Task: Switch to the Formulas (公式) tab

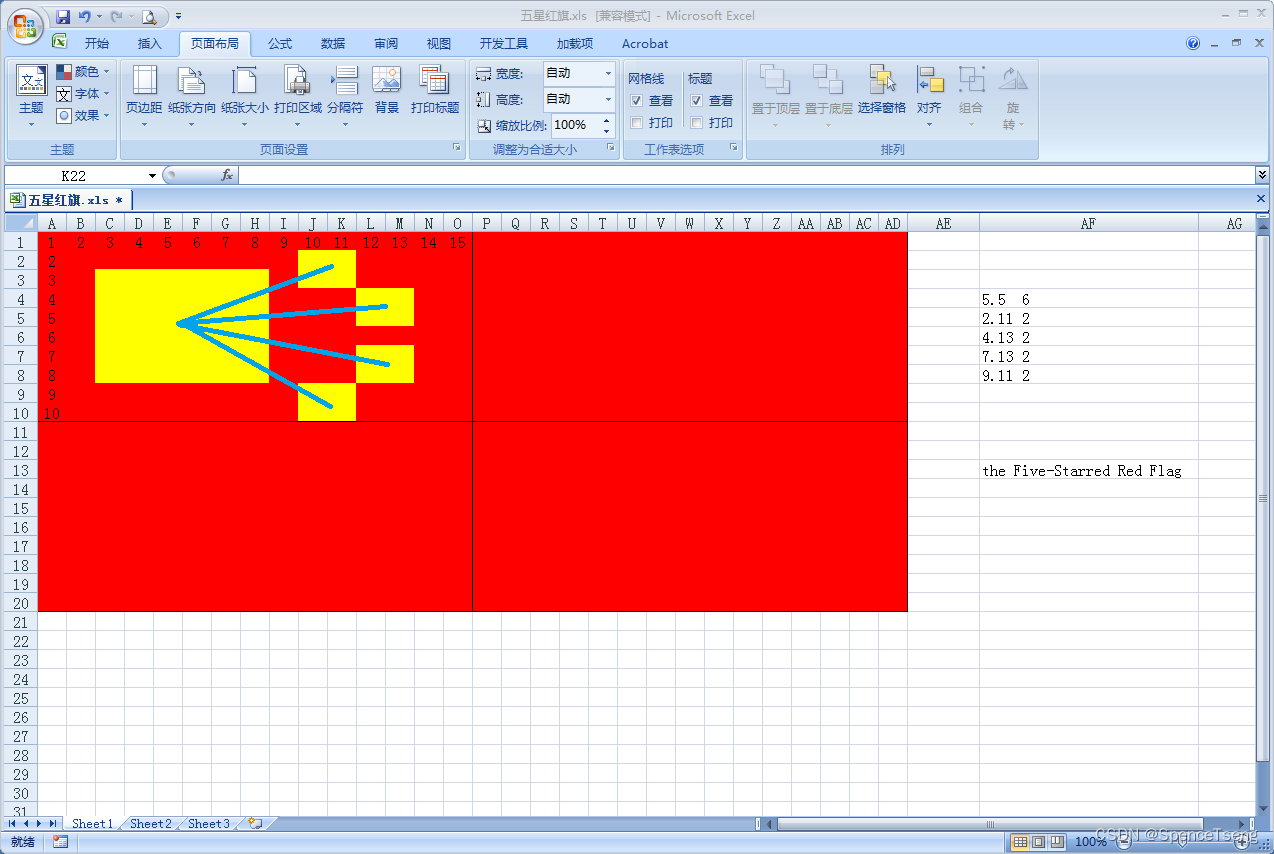Action: [280, 44]
